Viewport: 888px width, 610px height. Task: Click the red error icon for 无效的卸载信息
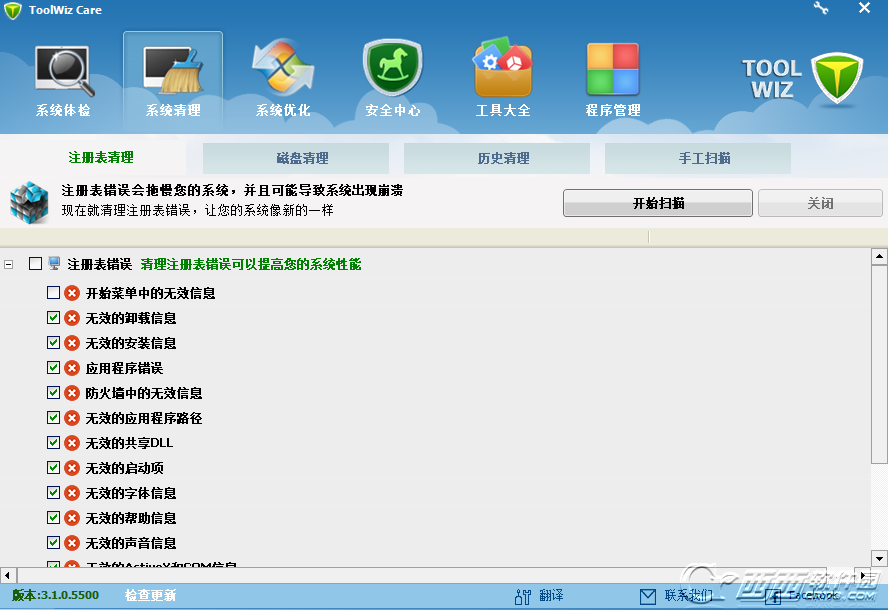pyautogui.click(x=72, y=318)
